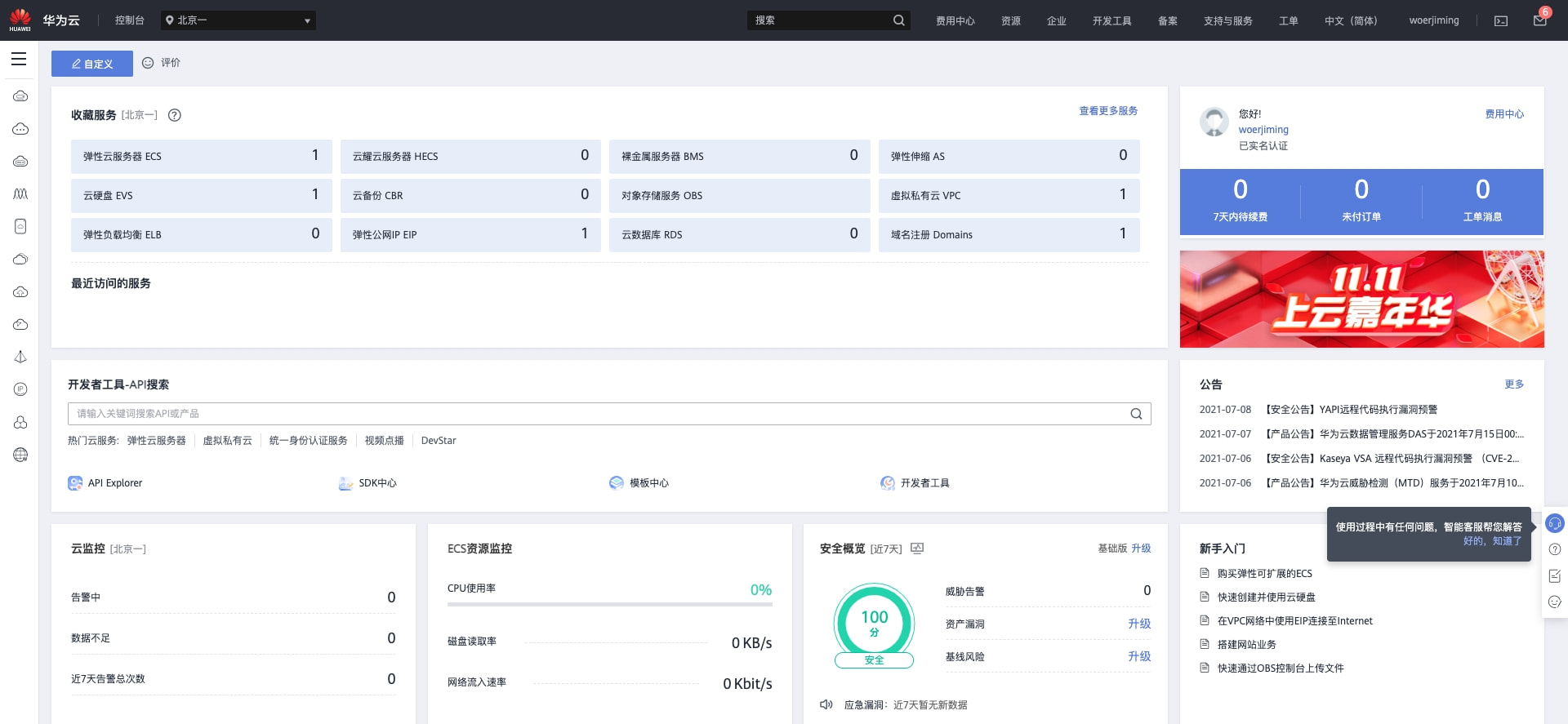Viewport: 1568px width, 724px height.
Task: Click the EVS disk icon in sidebar
Action: click(20, 227)
